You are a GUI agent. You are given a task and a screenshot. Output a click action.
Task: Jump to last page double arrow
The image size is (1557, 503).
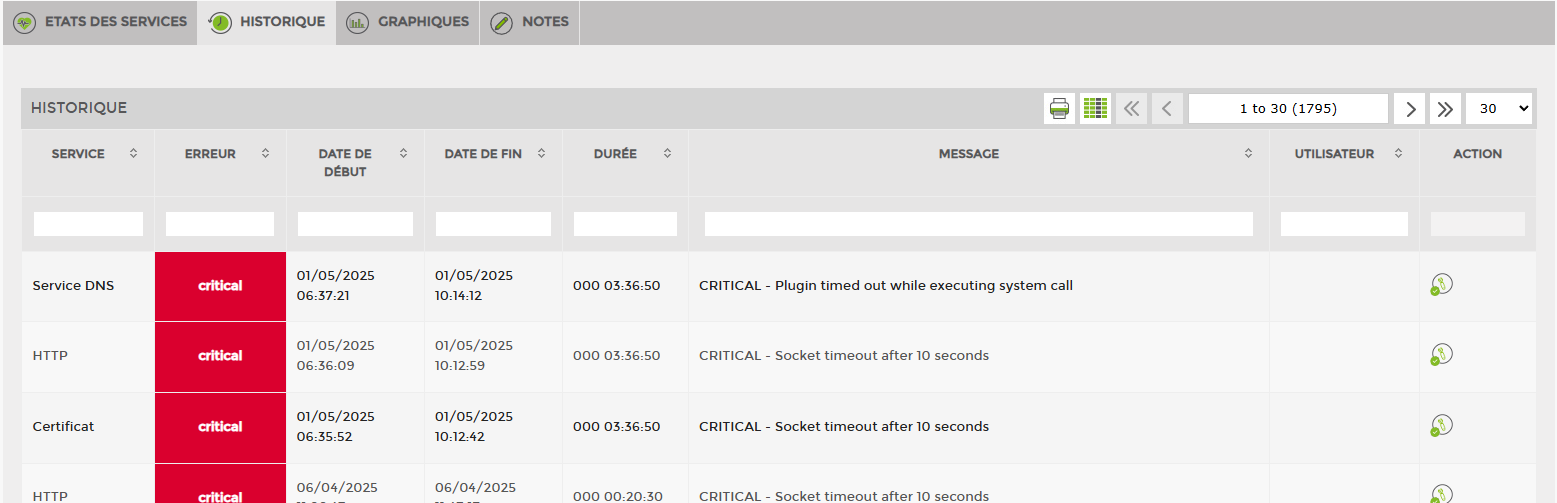pyautogui.click(x=1445, y=109)
